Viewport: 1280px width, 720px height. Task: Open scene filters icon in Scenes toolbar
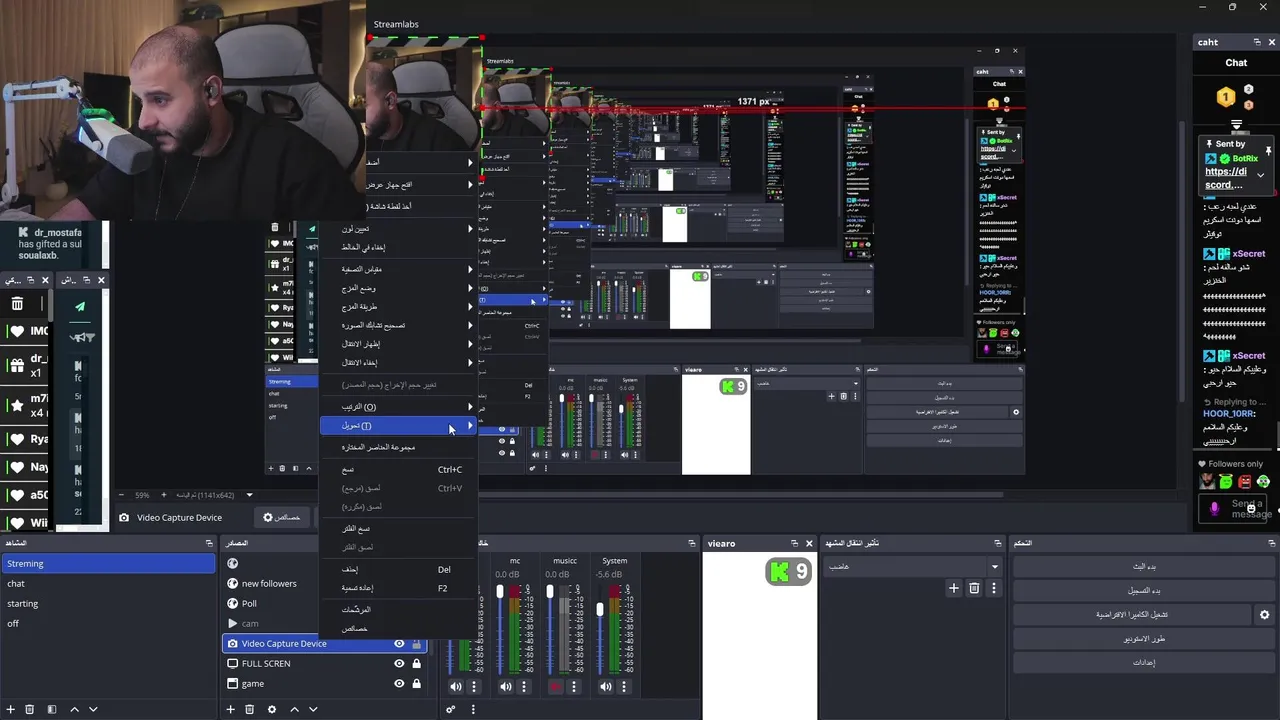click(51, 709)
